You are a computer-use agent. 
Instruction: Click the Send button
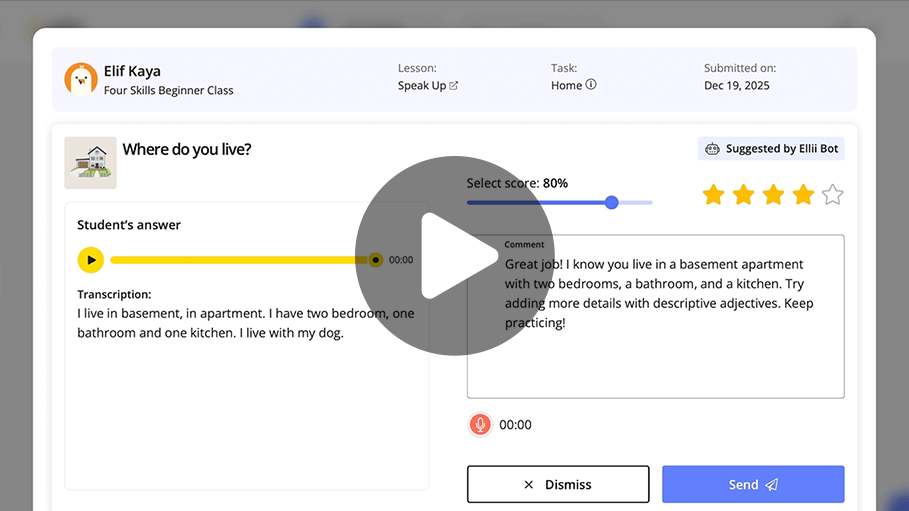click(753, 484)
